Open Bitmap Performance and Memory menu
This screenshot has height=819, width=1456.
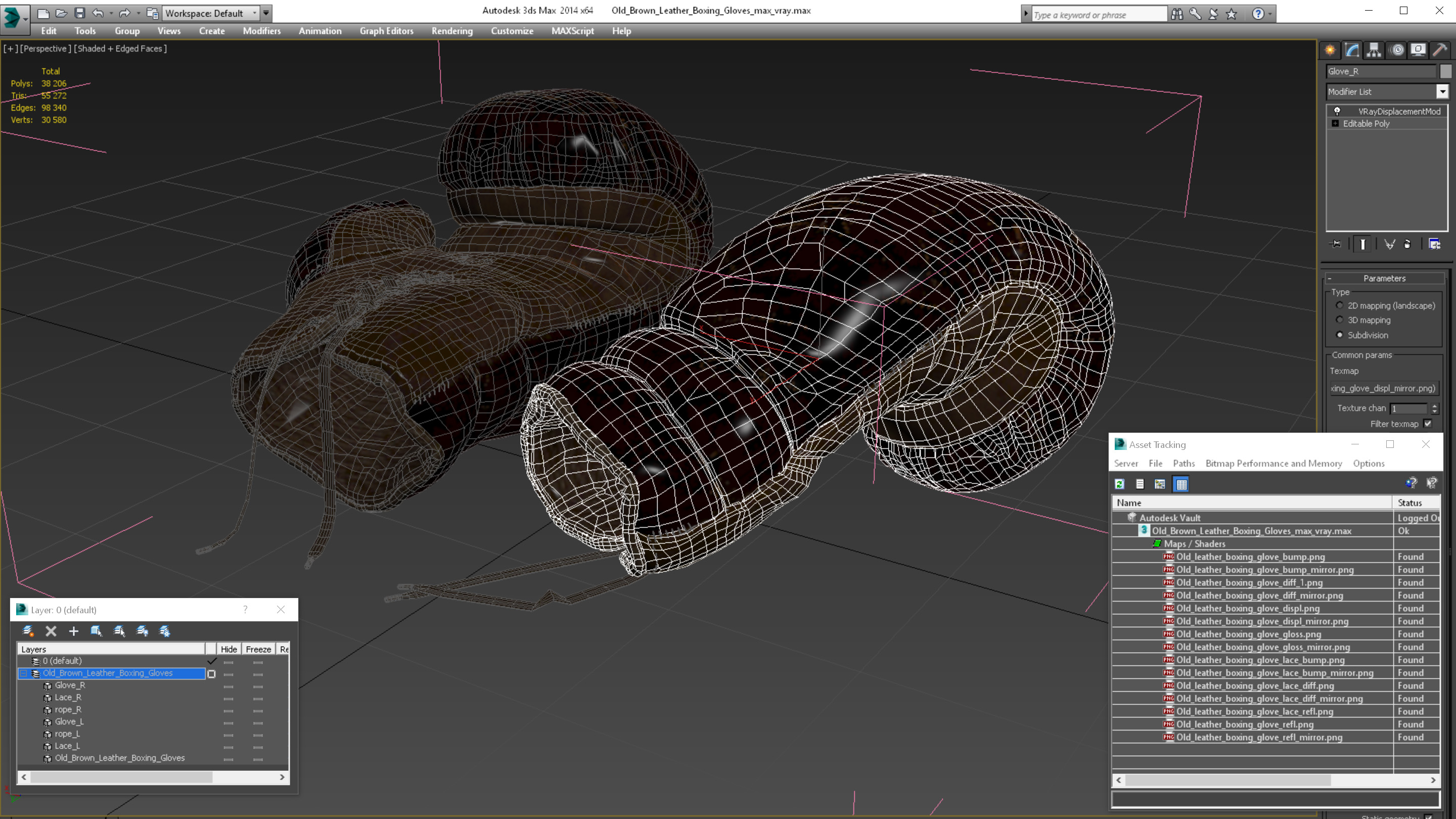[1273, 463]
